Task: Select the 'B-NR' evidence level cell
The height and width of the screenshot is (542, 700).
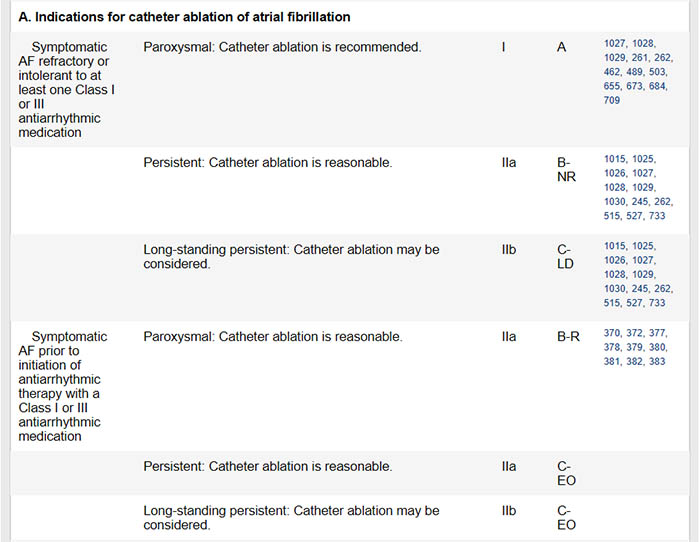Action: tap(565, 170)
